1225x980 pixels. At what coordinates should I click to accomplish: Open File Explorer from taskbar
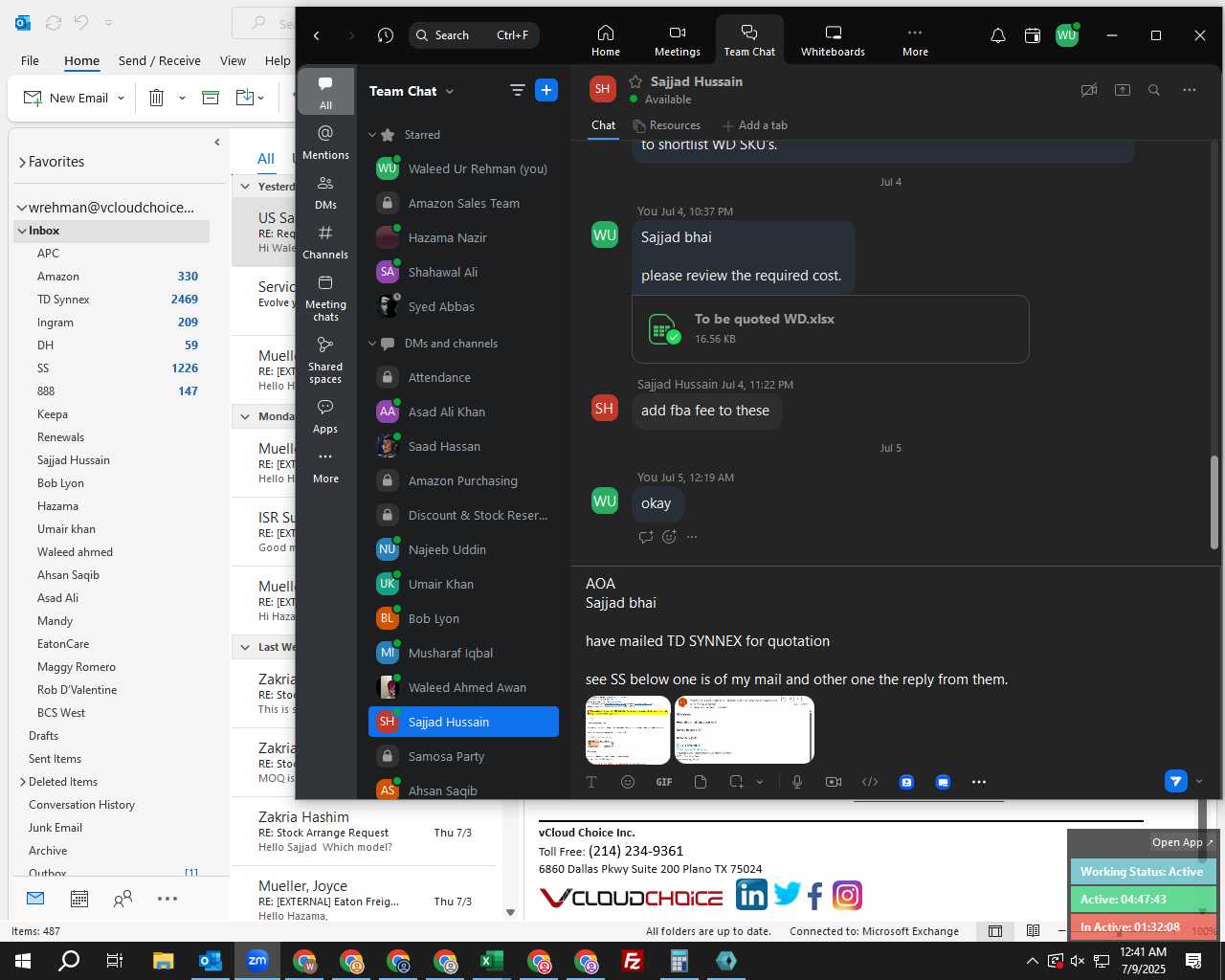tap(163, 961)
